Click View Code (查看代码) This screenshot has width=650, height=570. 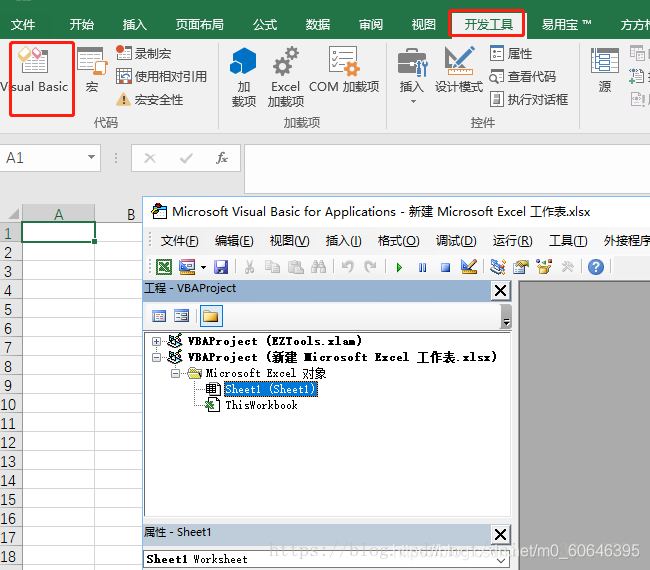tap(522, 76)
